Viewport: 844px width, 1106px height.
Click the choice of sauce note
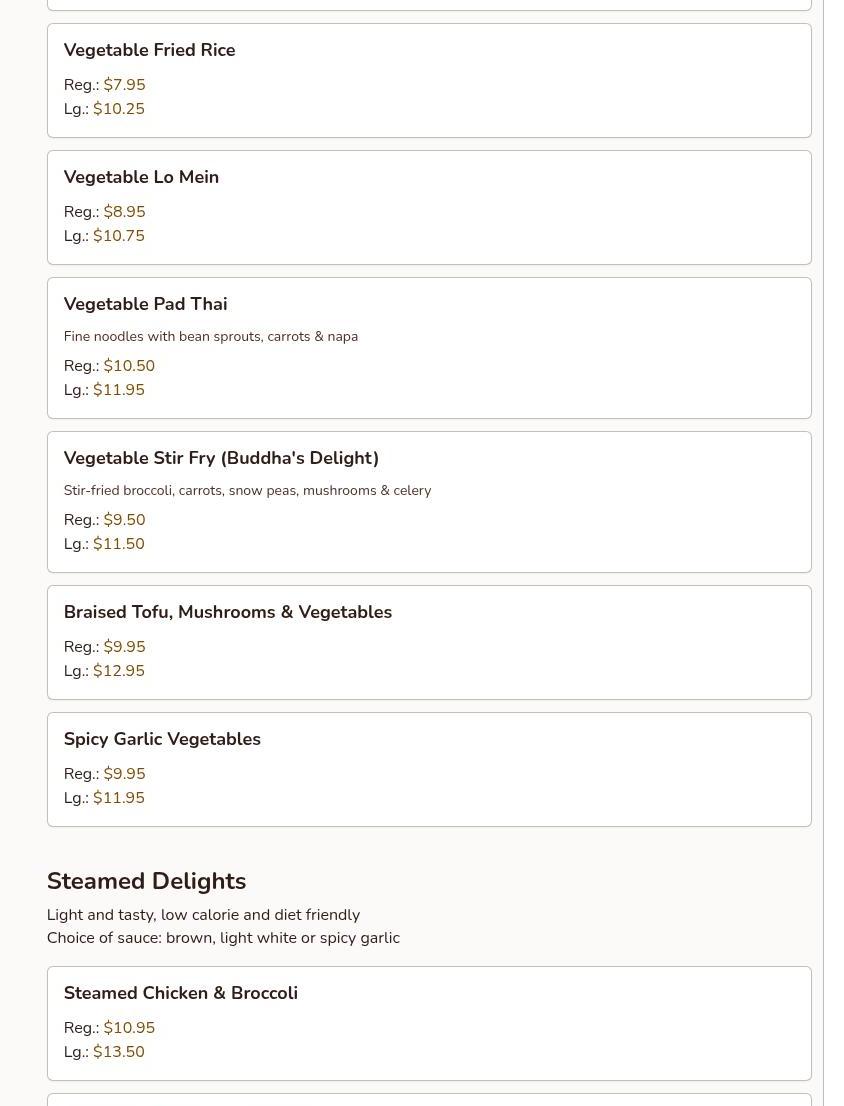[223, 938]
